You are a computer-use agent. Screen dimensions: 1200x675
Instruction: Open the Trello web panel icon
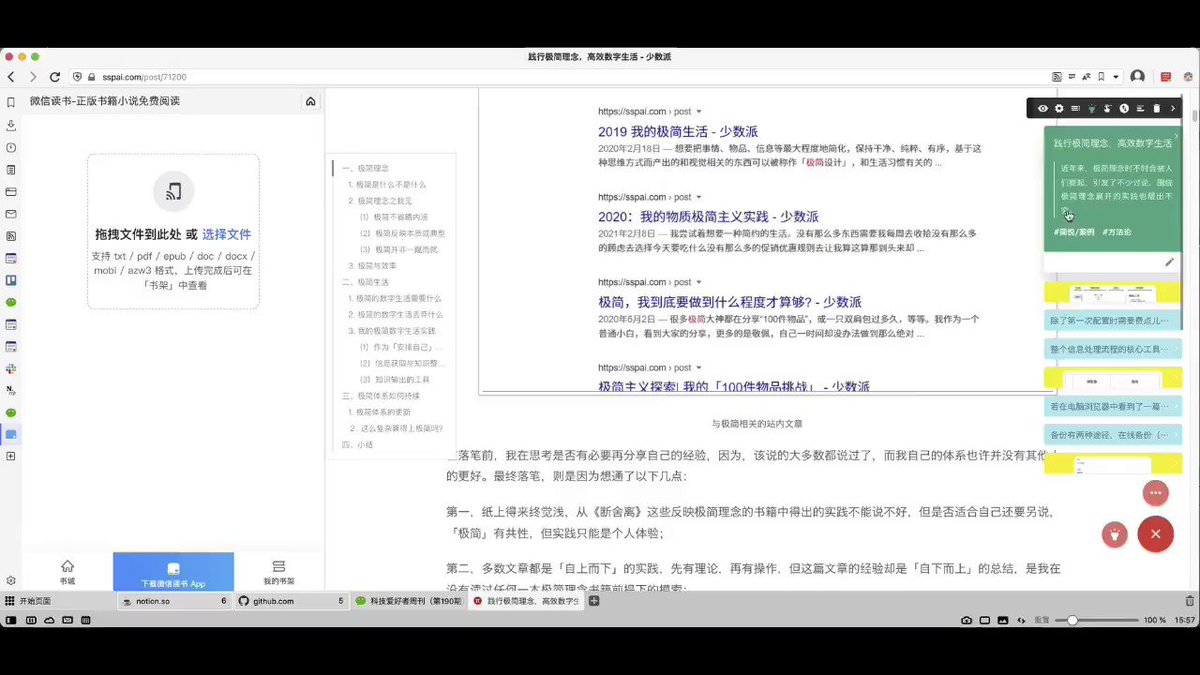pos(11,280)
